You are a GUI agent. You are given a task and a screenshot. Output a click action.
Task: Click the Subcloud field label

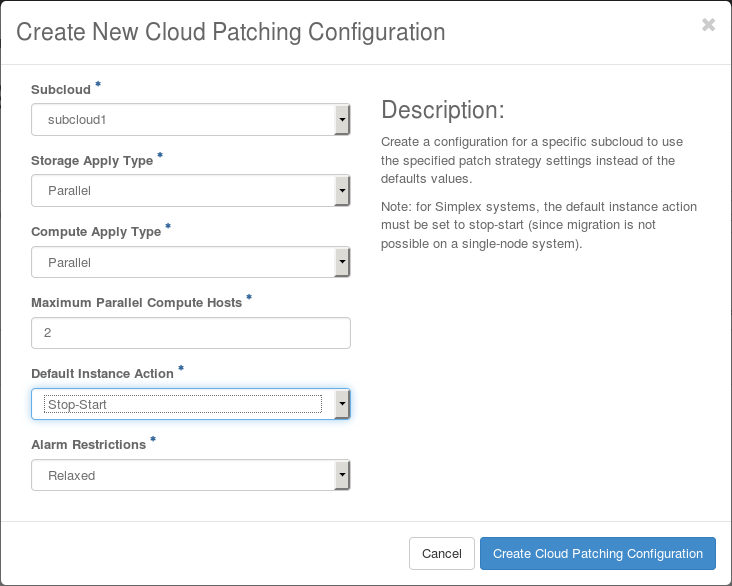pyautogui.click(x=61, y=89)
